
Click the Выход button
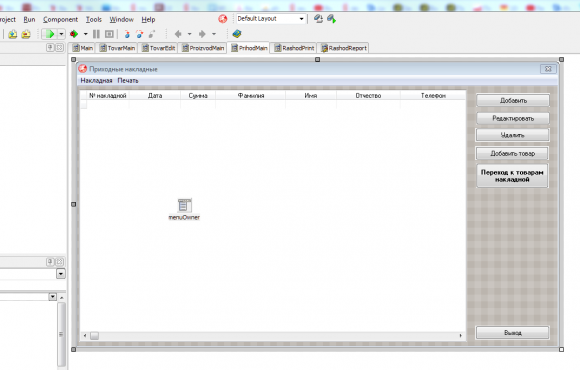pos(512,333)
